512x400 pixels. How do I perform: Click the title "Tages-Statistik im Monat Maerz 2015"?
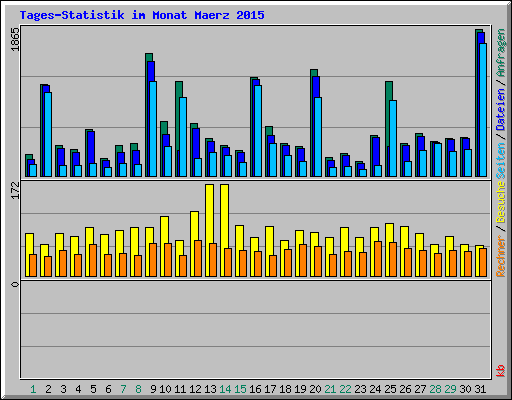coord(142,15)
